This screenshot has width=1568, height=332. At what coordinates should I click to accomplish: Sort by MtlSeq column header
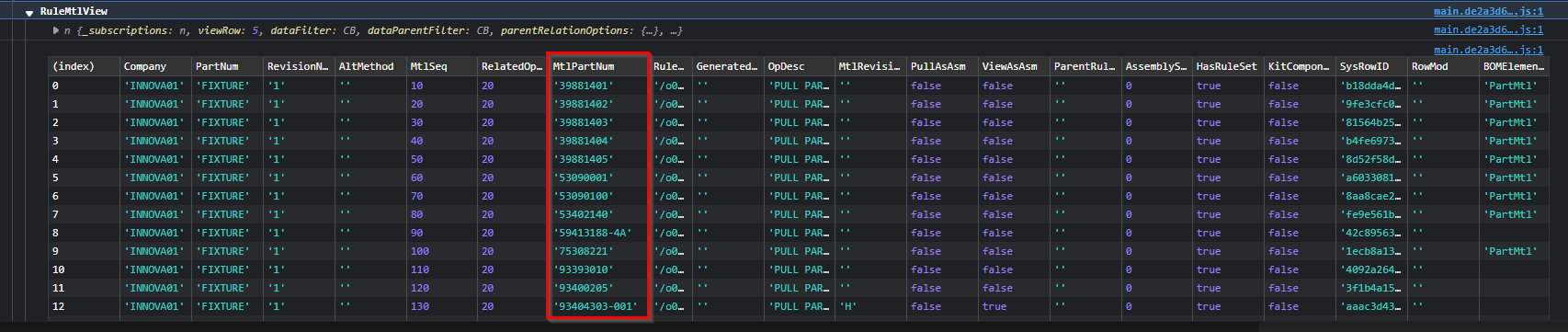tap(443, 66)
